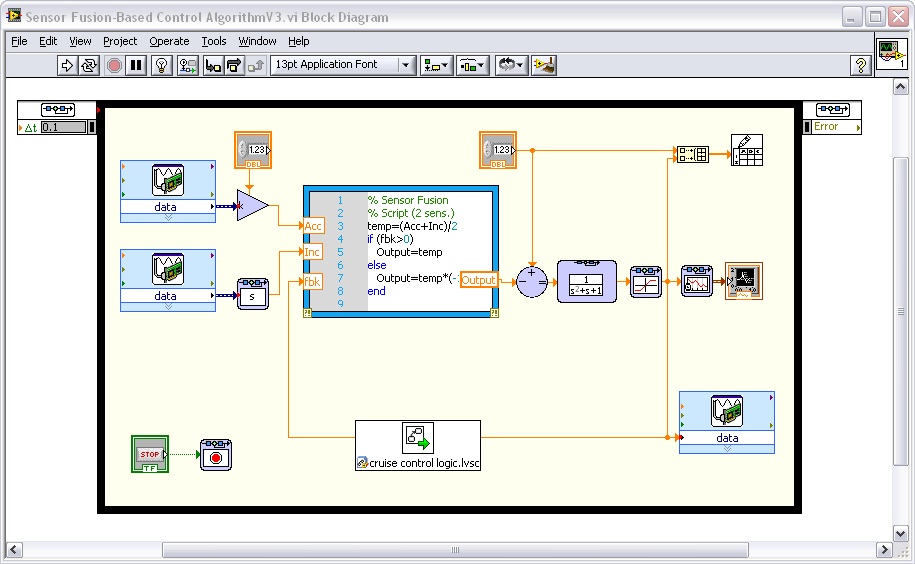Select the Summation node after Output

(532, 282)
